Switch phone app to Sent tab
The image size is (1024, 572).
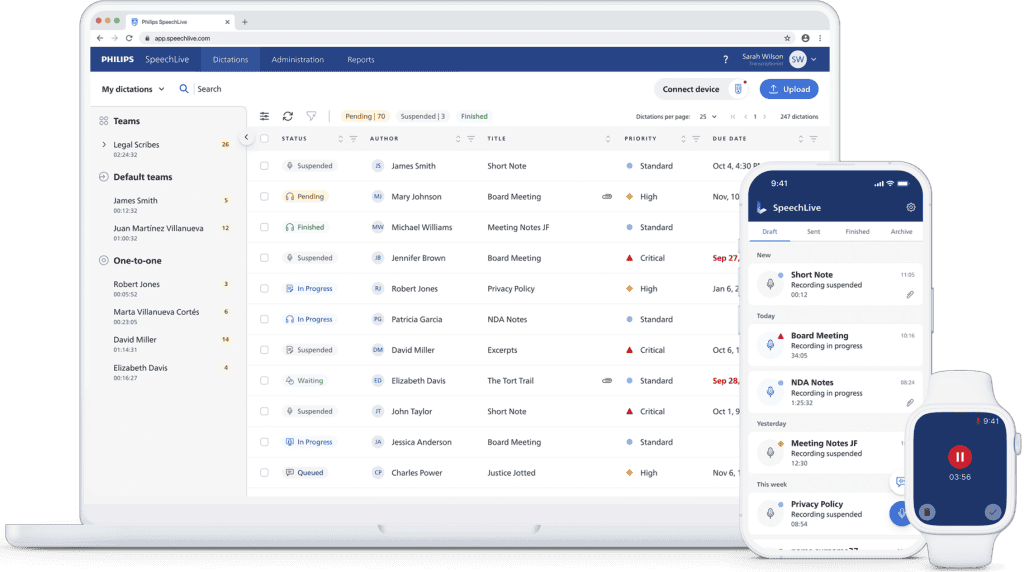tap(813, 232)
